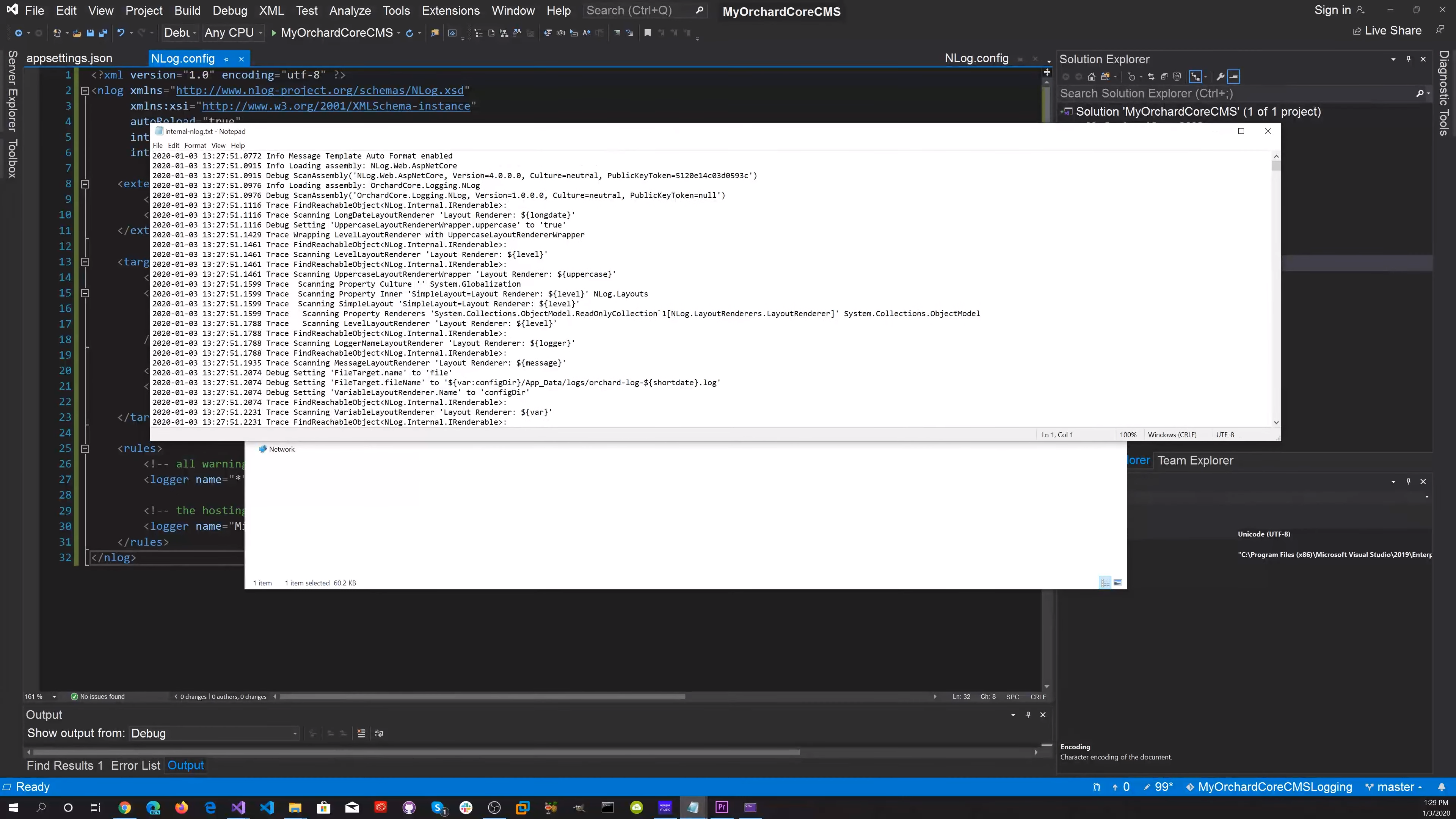Open the XMLSchema-instance link on line 3

[x=336, y=106]
